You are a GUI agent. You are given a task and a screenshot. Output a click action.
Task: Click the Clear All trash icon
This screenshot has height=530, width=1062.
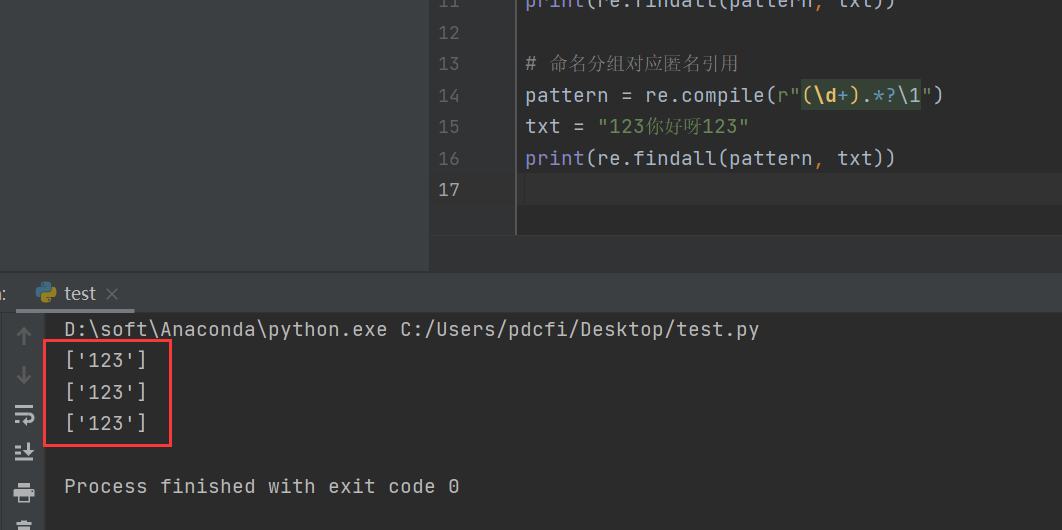pos(24,524)
